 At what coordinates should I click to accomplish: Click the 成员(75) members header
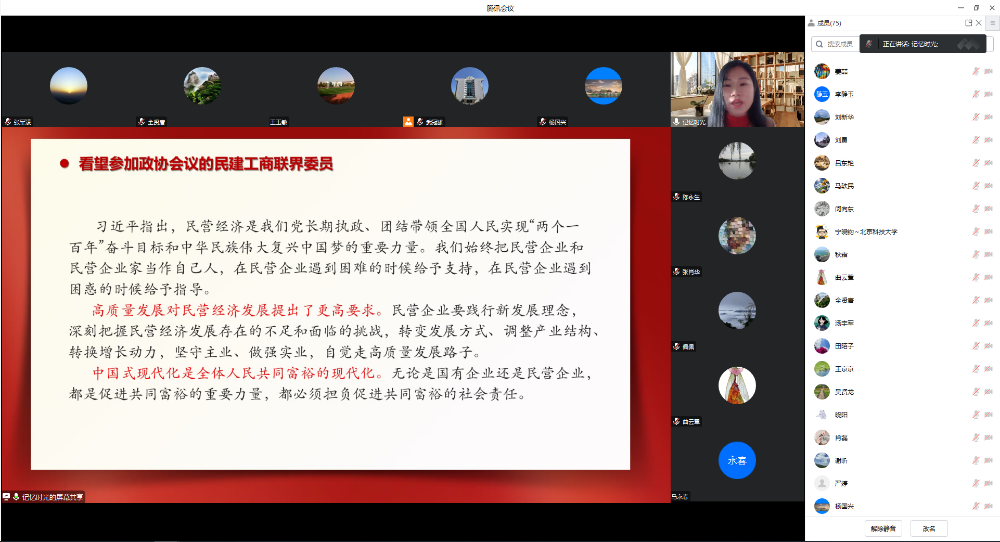tap(829, 23)
